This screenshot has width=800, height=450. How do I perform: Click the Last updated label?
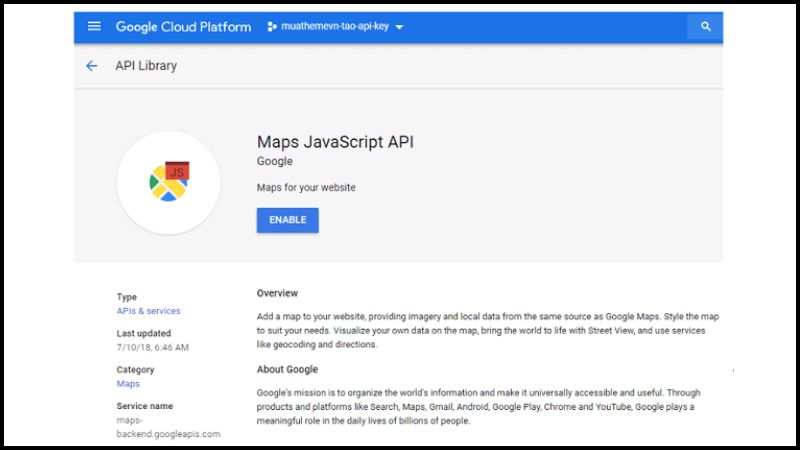tap(143, 333)
